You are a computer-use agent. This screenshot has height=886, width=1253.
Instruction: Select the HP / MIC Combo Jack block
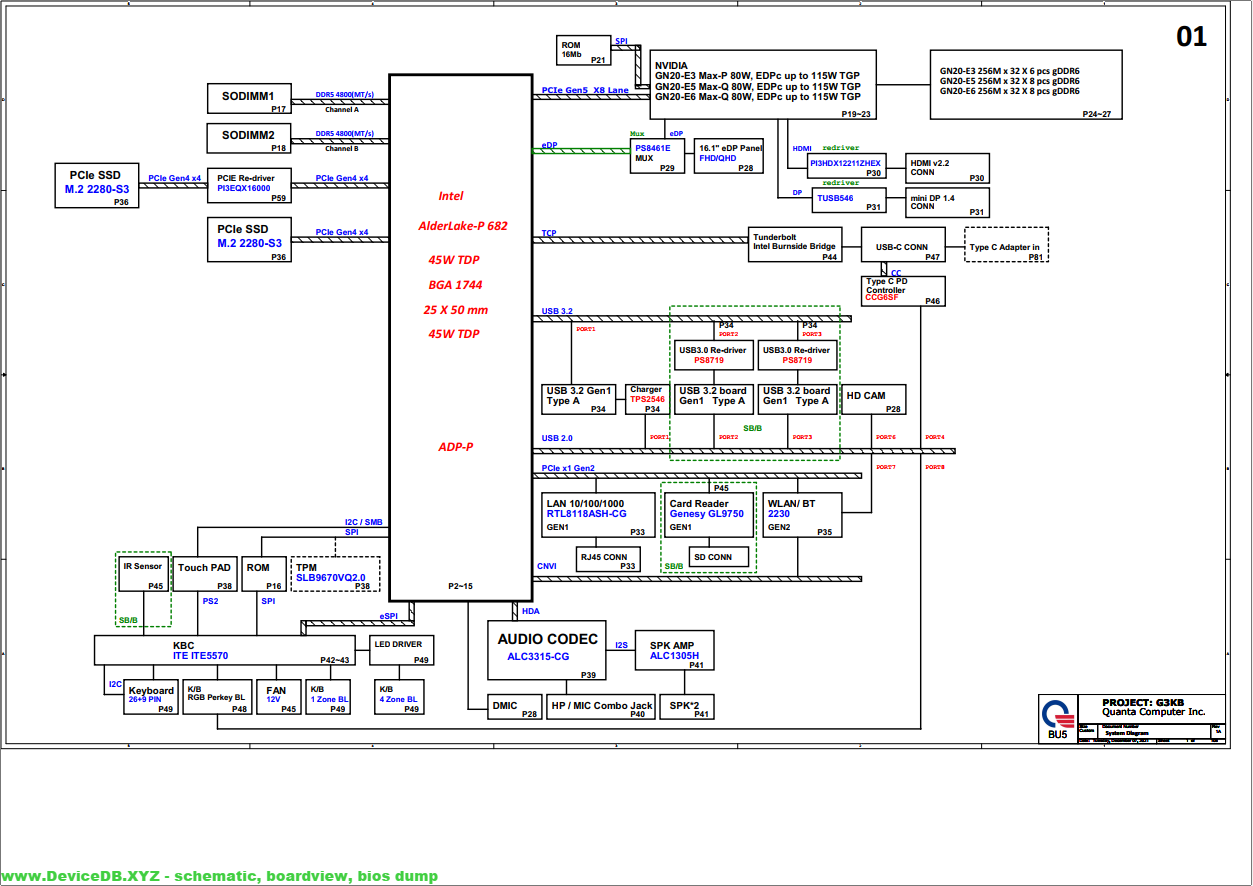click(x=602, y=707)
